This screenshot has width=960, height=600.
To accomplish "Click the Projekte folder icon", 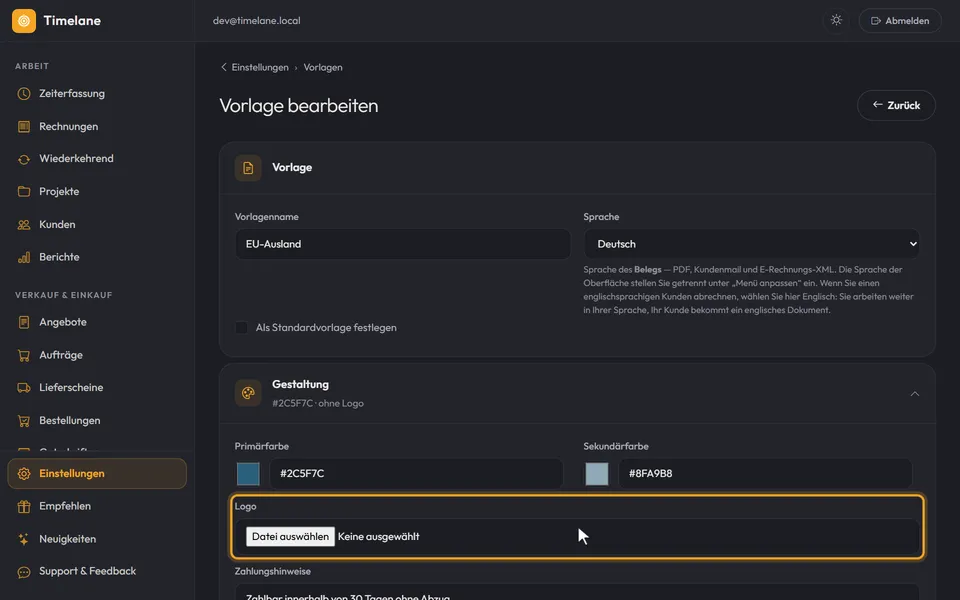I will pos(24,192).
